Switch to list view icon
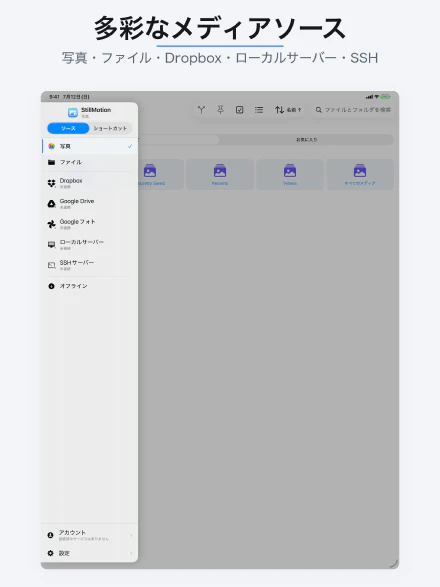The width and height of the screenshot is (440, 587). click(x=259, y=110)
